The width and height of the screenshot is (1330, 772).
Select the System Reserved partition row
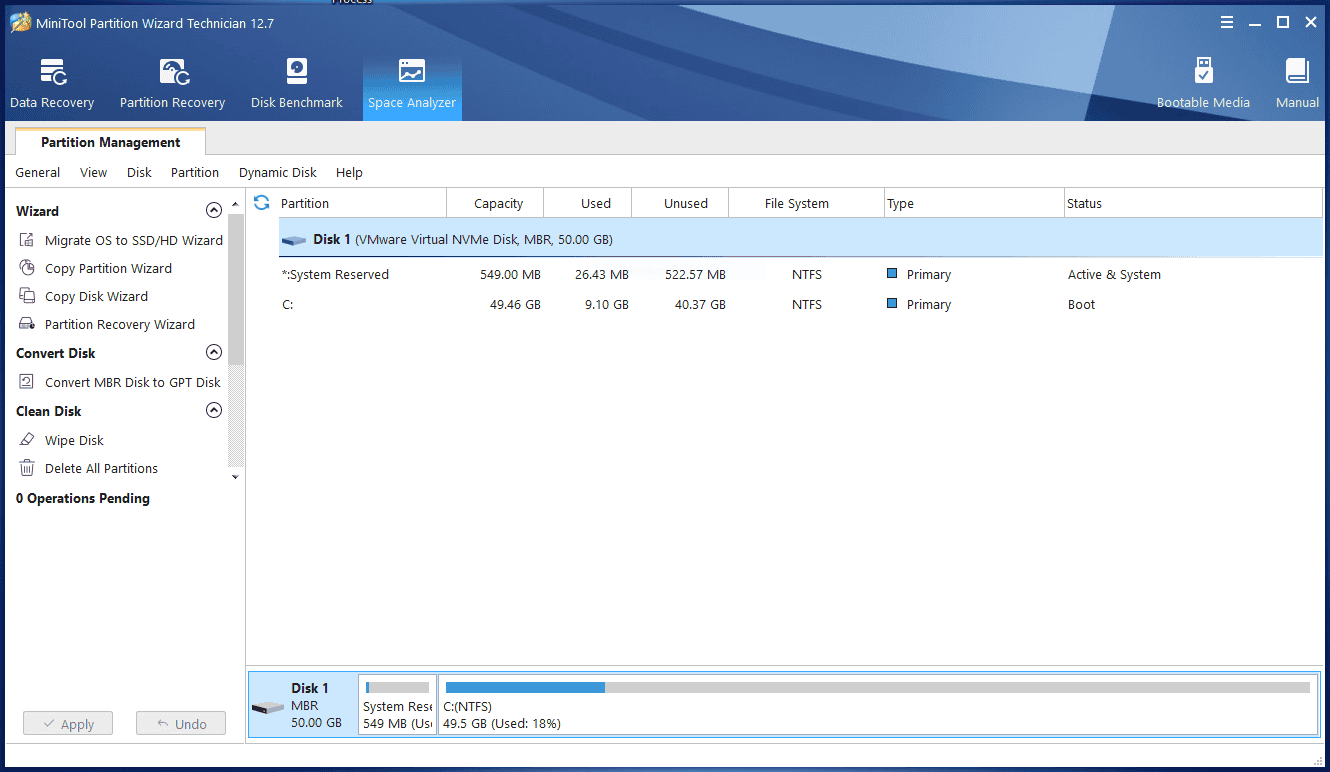(x=335, y=275)
